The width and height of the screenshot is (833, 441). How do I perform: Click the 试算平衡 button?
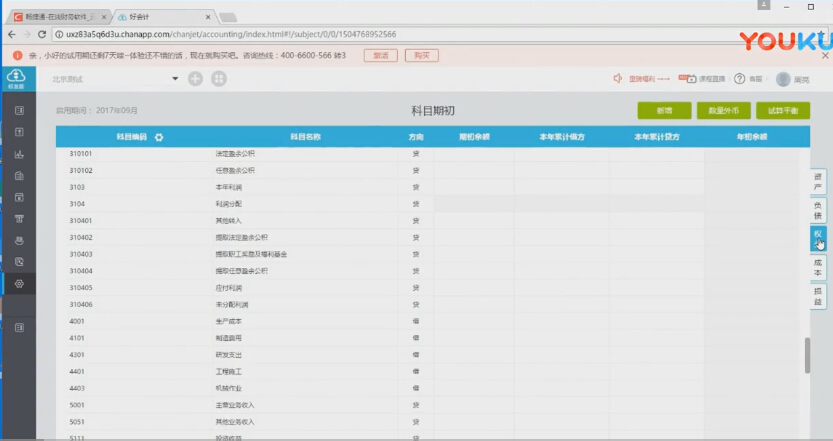(x=783, y=111)
